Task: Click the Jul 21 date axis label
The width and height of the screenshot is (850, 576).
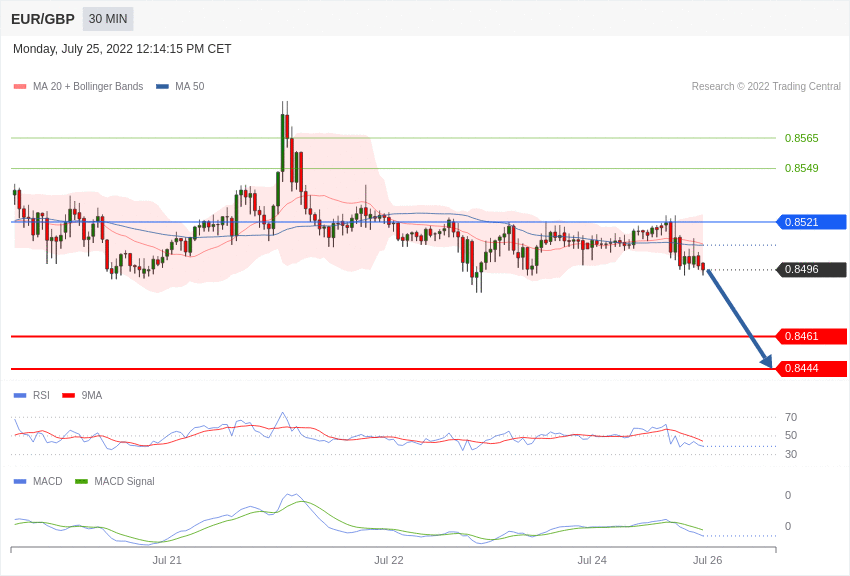Action: point(167,560)
